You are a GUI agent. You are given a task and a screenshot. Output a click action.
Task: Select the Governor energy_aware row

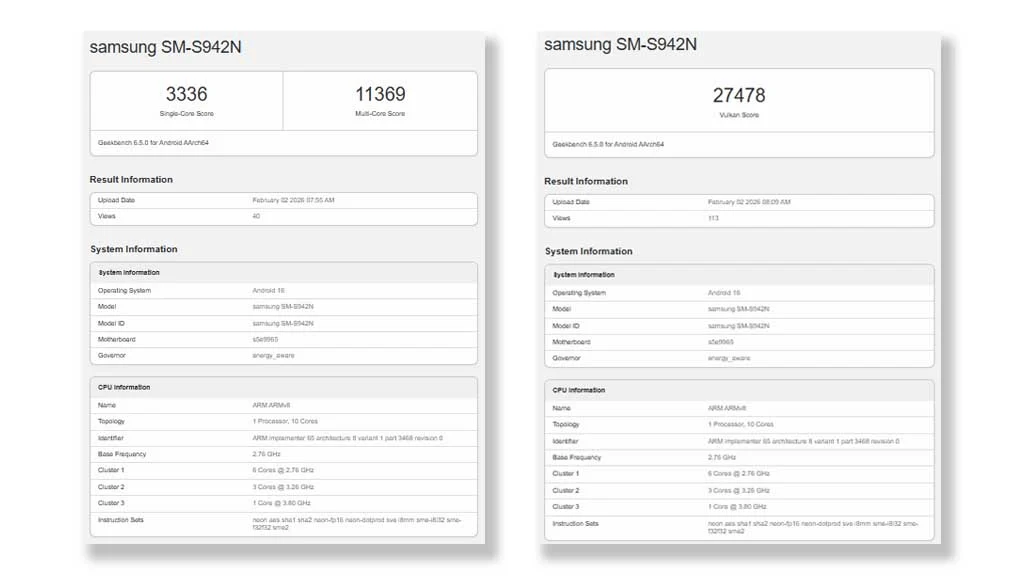tap(283, 355)
